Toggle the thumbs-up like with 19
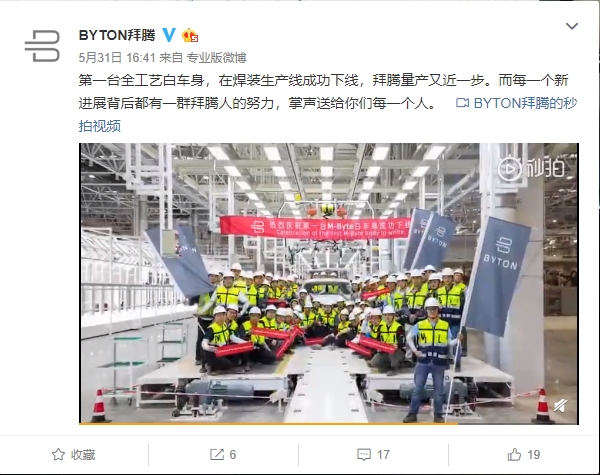Screen dimensions: 600x475 point(514,454)
